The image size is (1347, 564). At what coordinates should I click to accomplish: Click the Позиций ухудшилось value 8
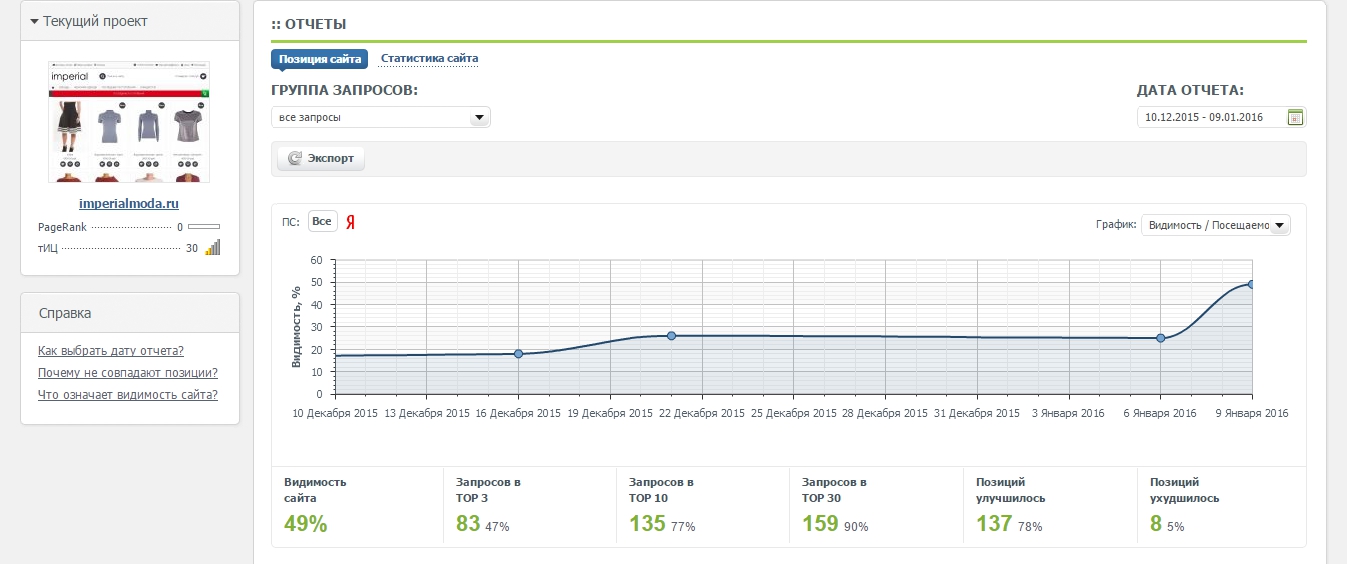point(1156,523)
